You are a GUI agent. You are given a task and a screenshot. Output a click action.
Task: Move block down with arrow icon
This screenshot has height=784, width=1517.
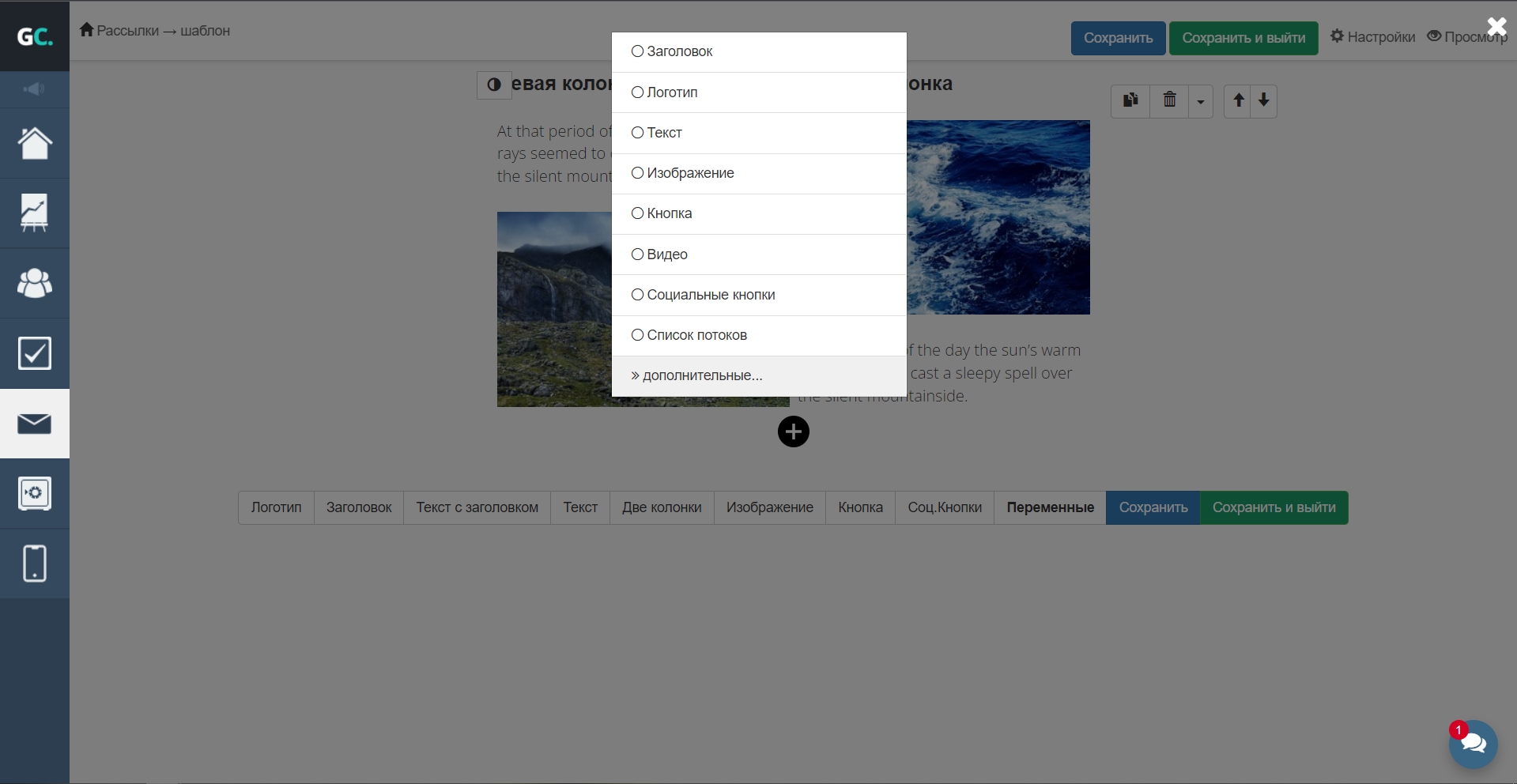[1263, 100]
